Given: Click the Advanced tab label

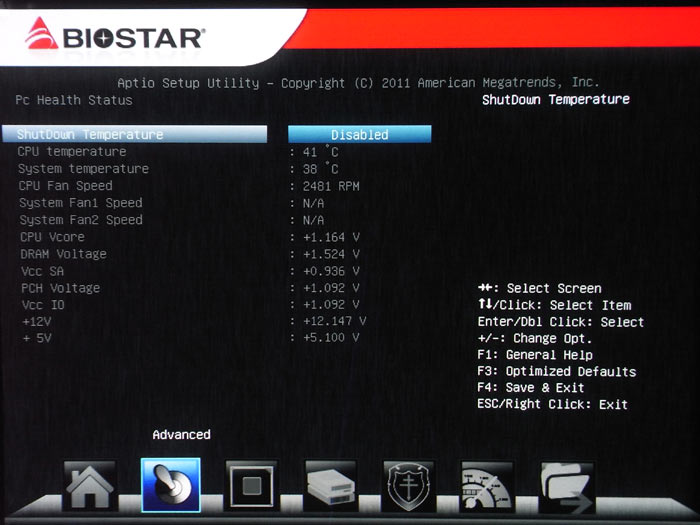Looking at the screenshot, I should click(181, 435).
